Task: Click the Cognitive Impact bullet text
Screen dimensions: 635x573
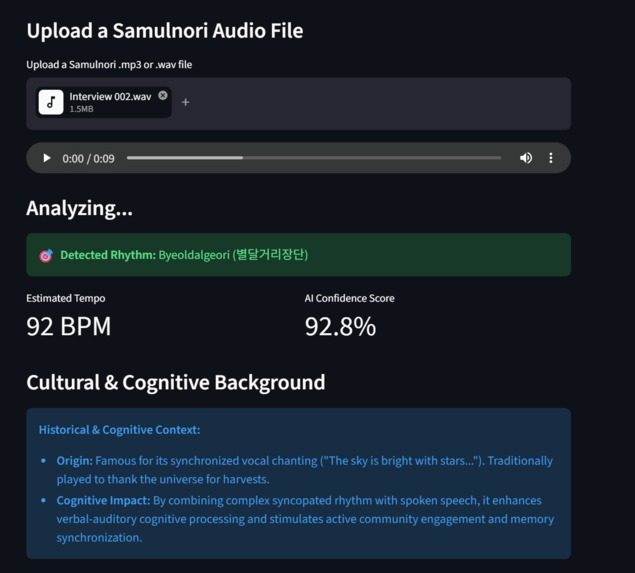Action: pos(305,519)
